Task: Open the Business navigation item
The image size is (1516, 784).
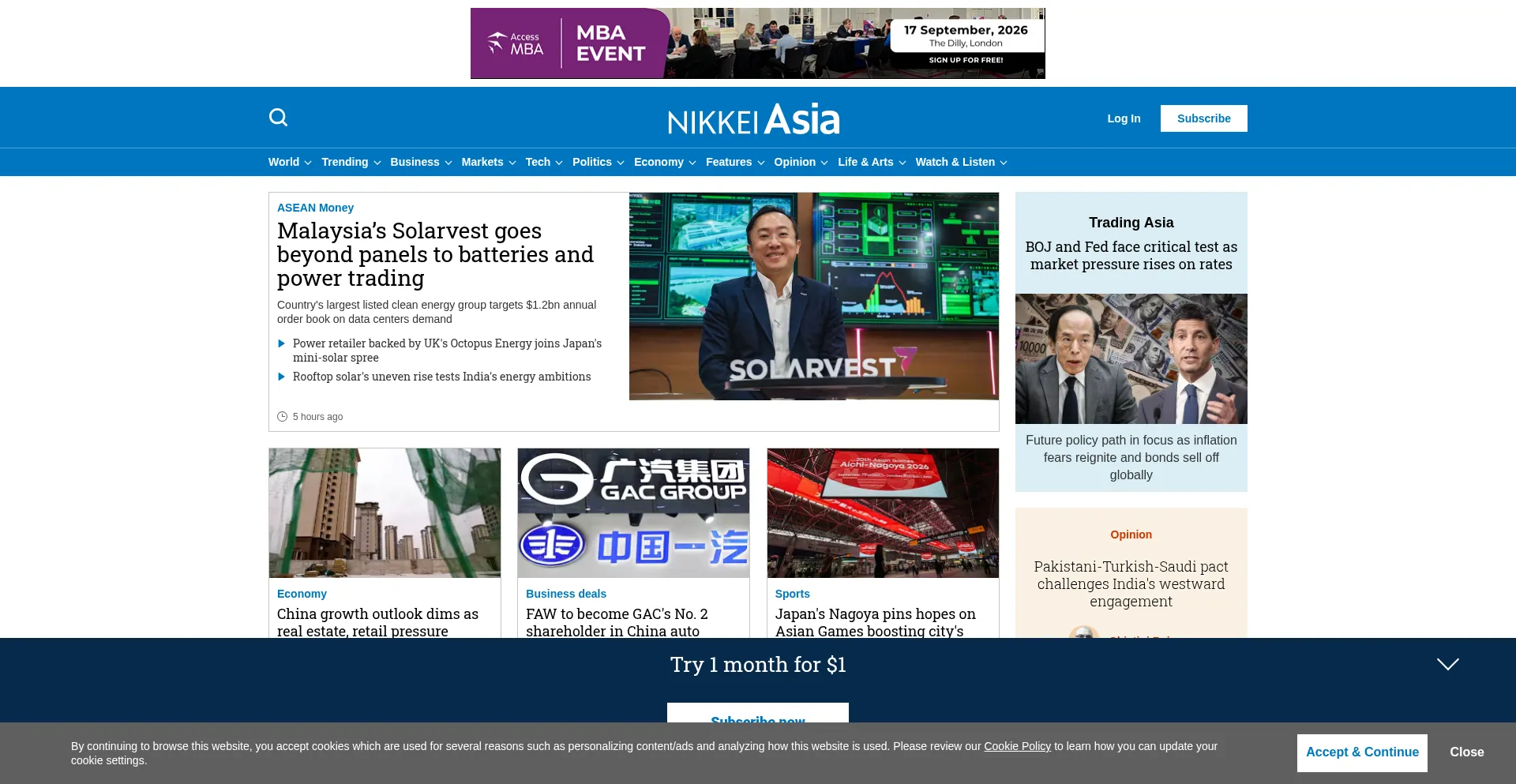Action: 415,162
